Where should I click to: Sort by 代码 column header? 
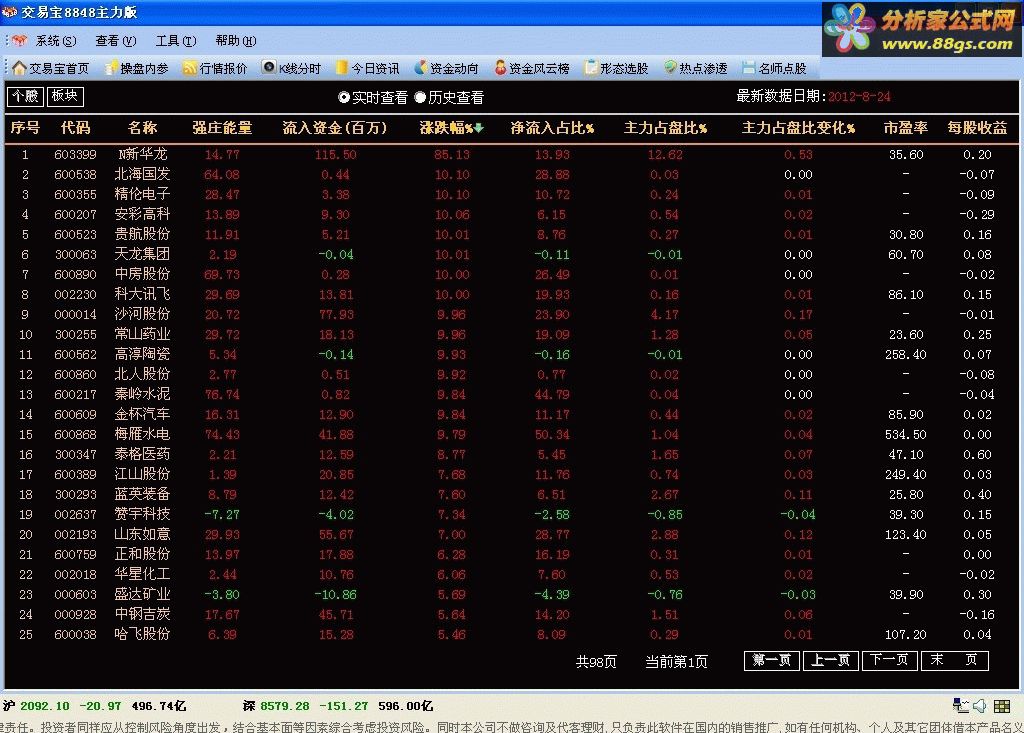tap(75, 128)
